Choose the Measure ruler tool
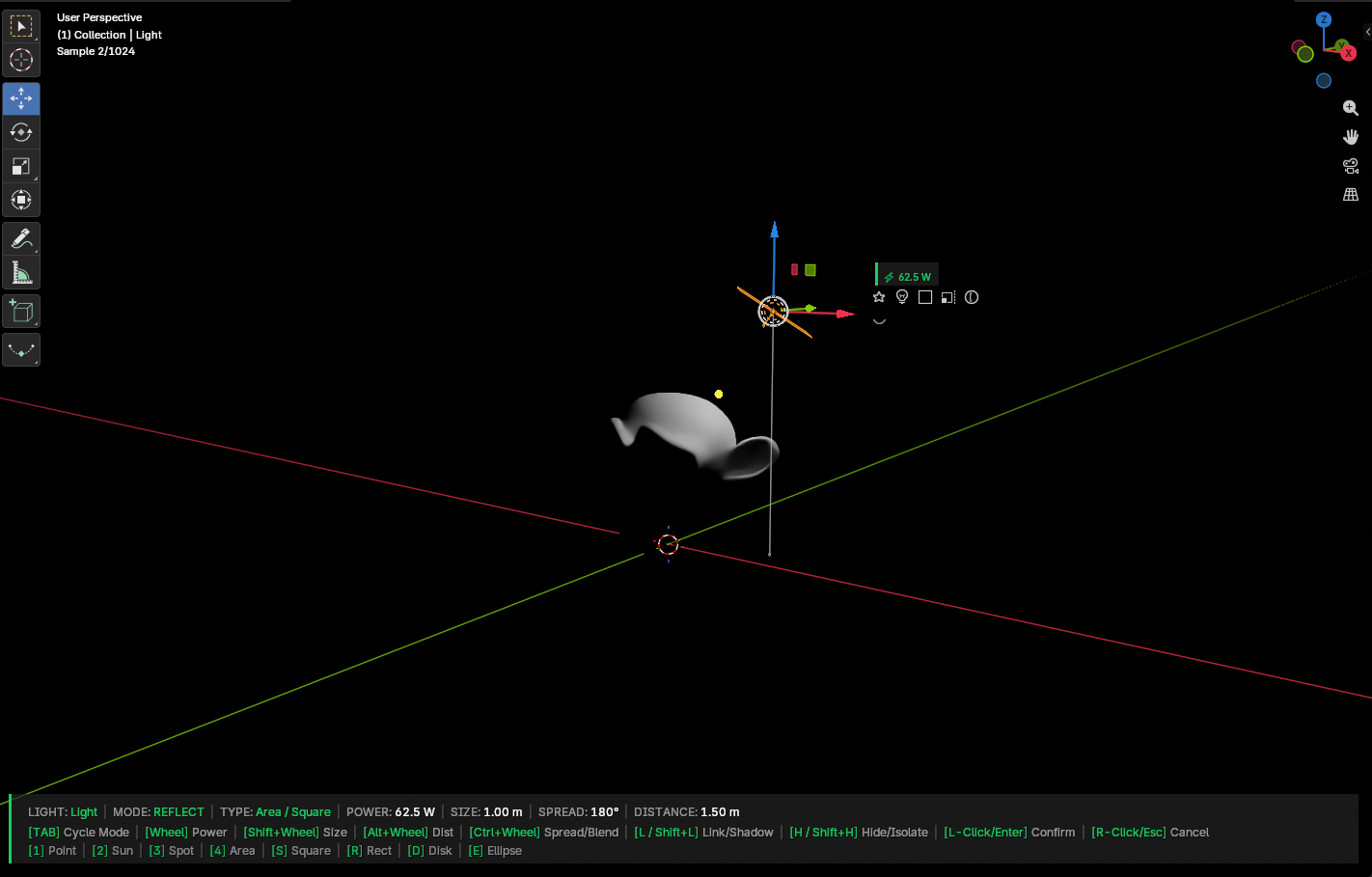The width and height of the screenshot is (1372, 877). click(x=21, y=273)
